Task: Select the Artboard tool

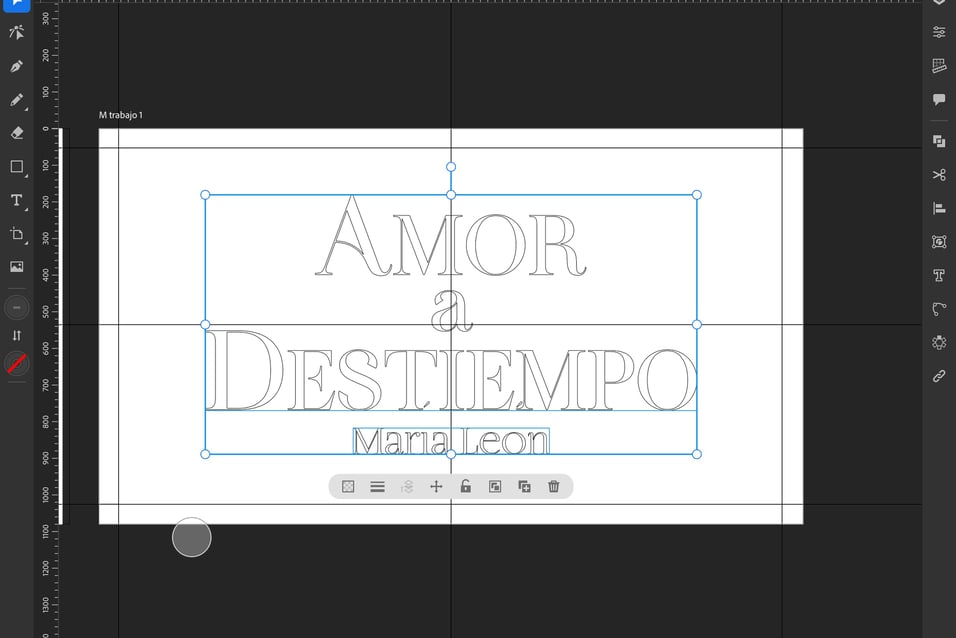Action: tap(16, 234)
